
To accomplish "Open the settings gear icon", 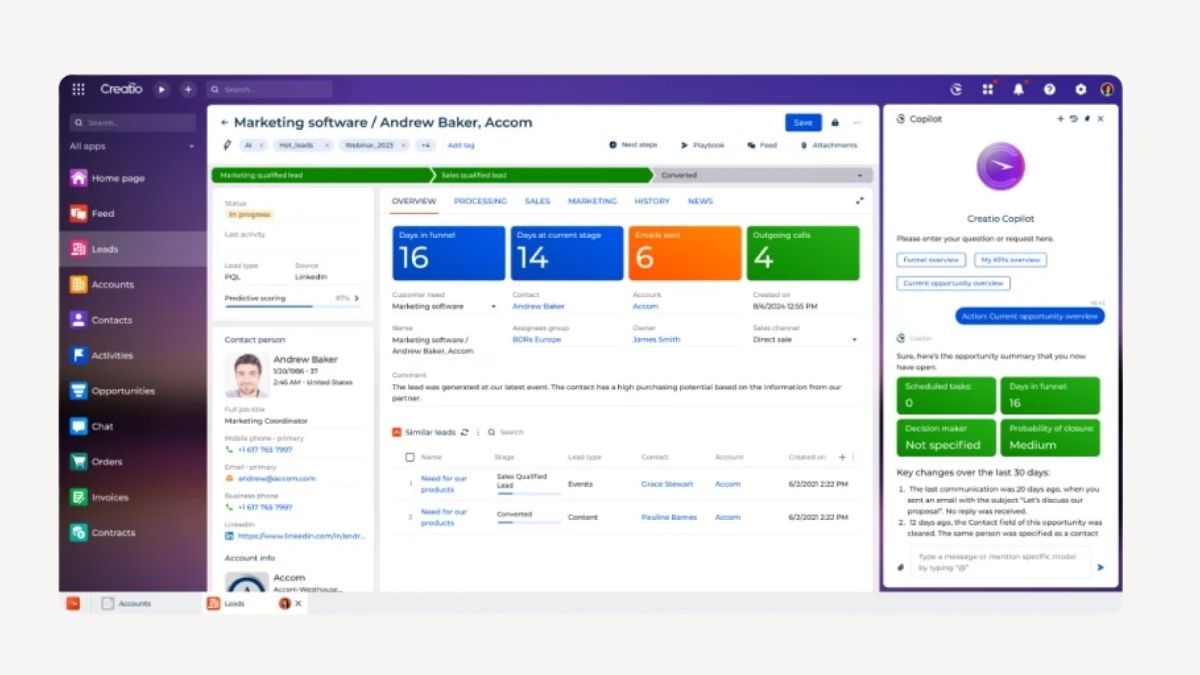I will pos(1080,89).
